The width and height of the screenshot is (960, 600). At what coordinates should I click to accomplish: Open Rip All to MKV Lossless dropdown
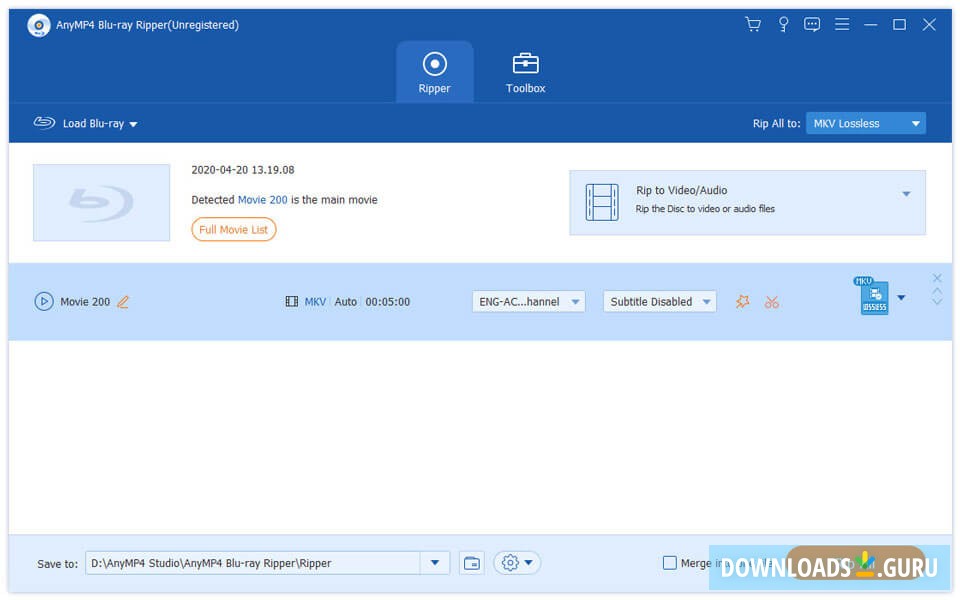(865, 123)
